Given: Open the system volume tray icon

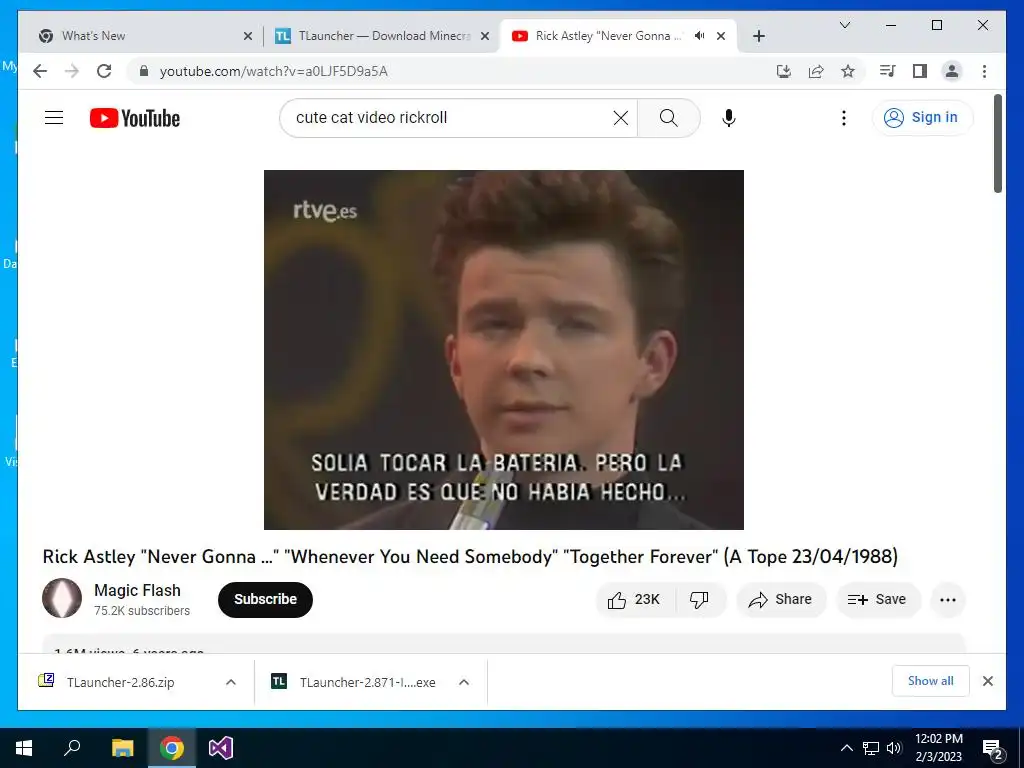Looking at the screenshot, I should click(894, 748).
